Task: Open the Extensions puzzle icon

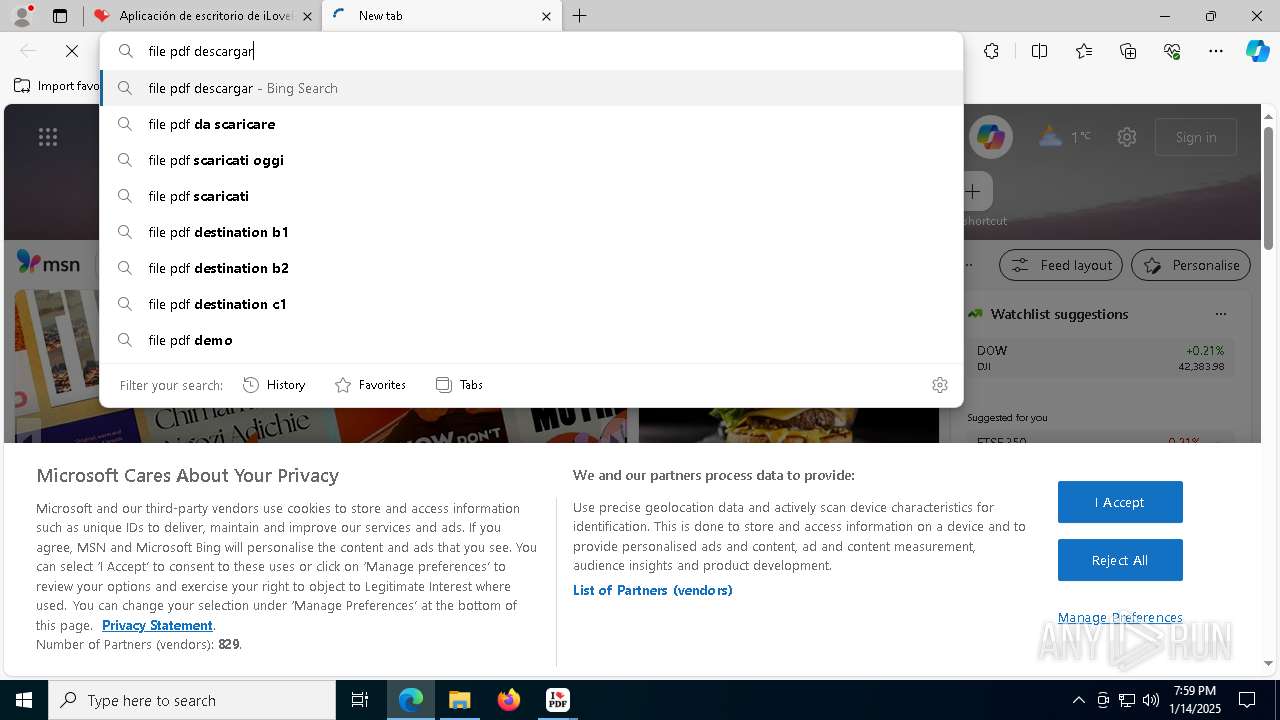Action: (991, 51)
